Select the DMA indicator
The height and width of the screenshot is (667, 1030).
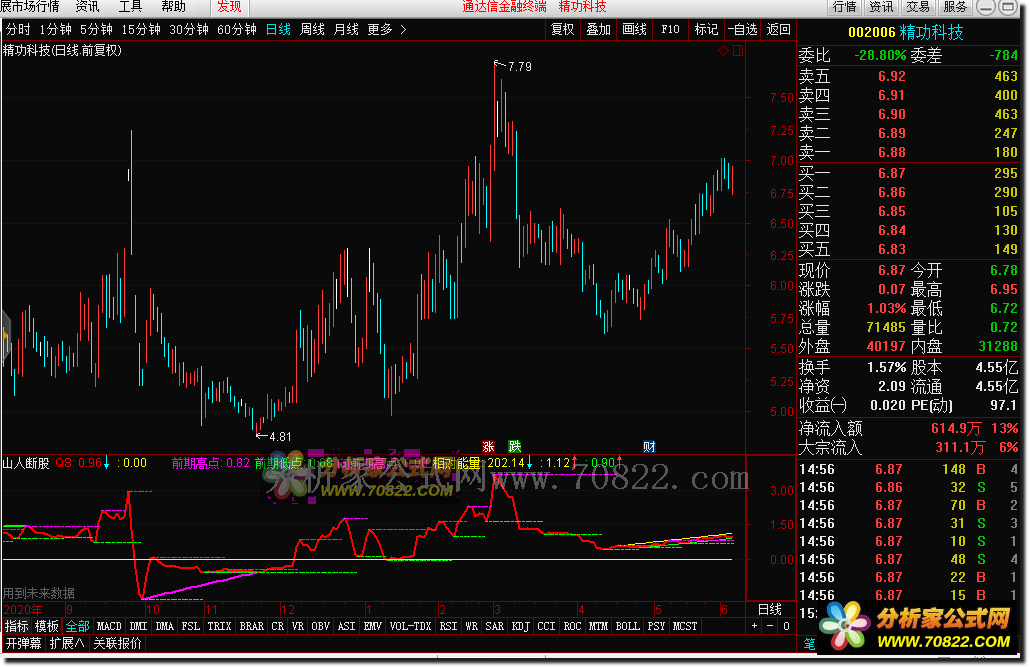coord(164,626)
